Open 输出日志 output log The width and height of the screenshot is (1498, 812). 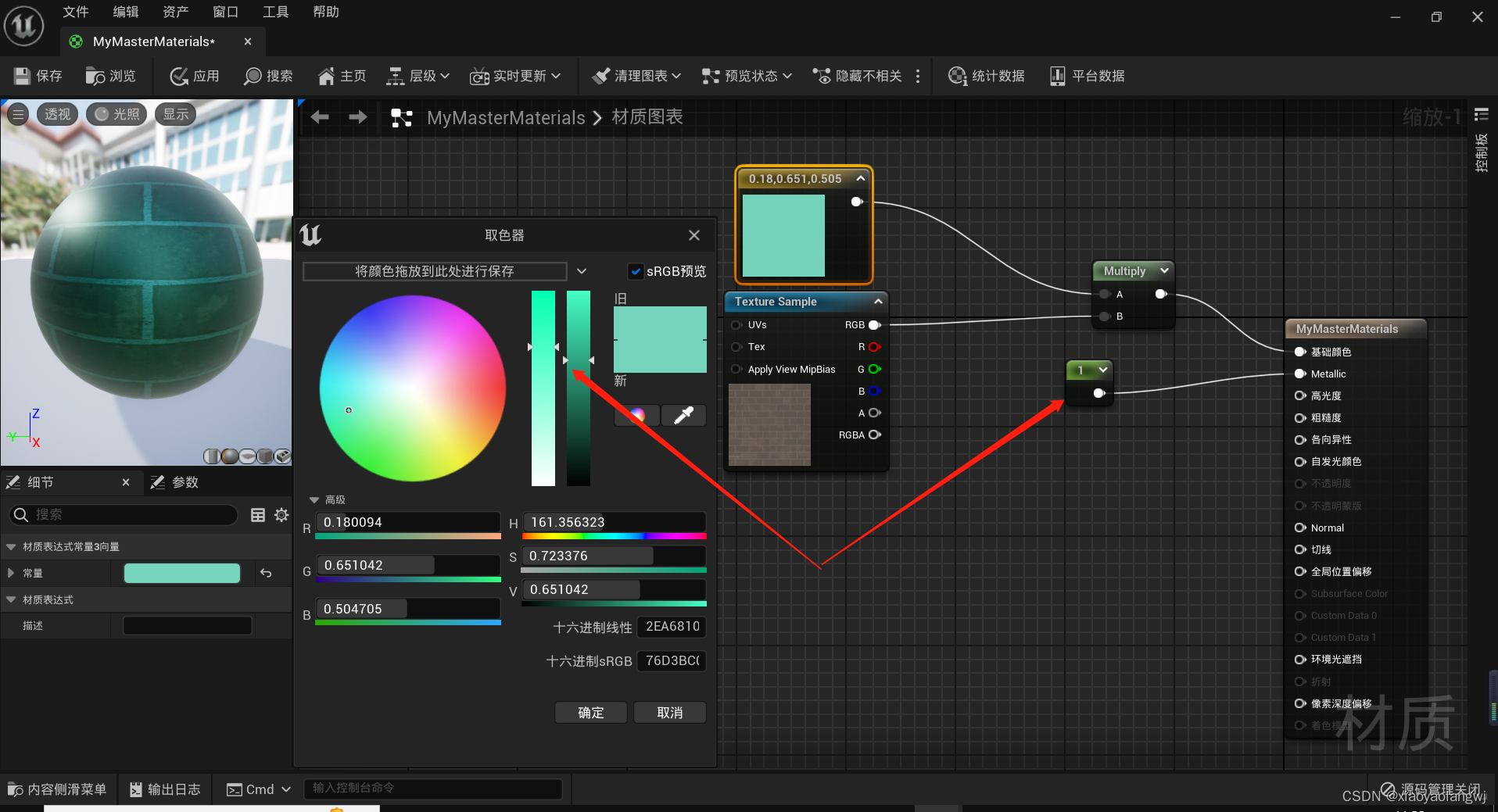165,789
